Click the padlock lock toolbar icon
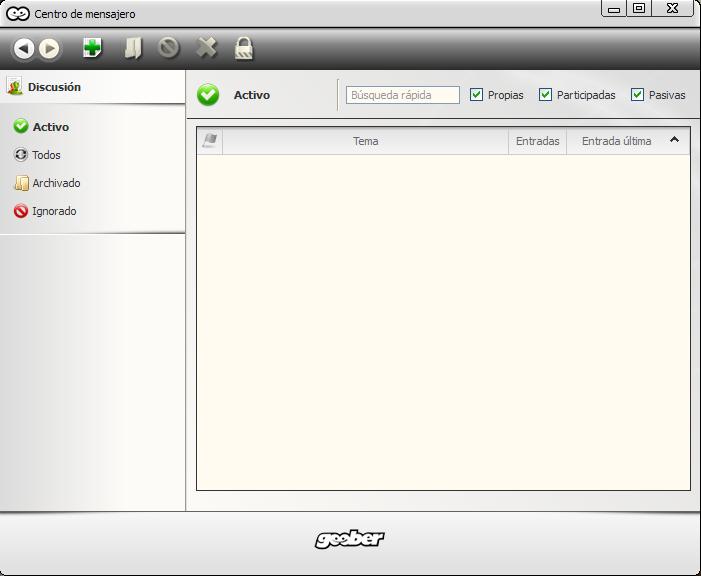The height and width of the screenshot is (576, 701). (244, 48)
